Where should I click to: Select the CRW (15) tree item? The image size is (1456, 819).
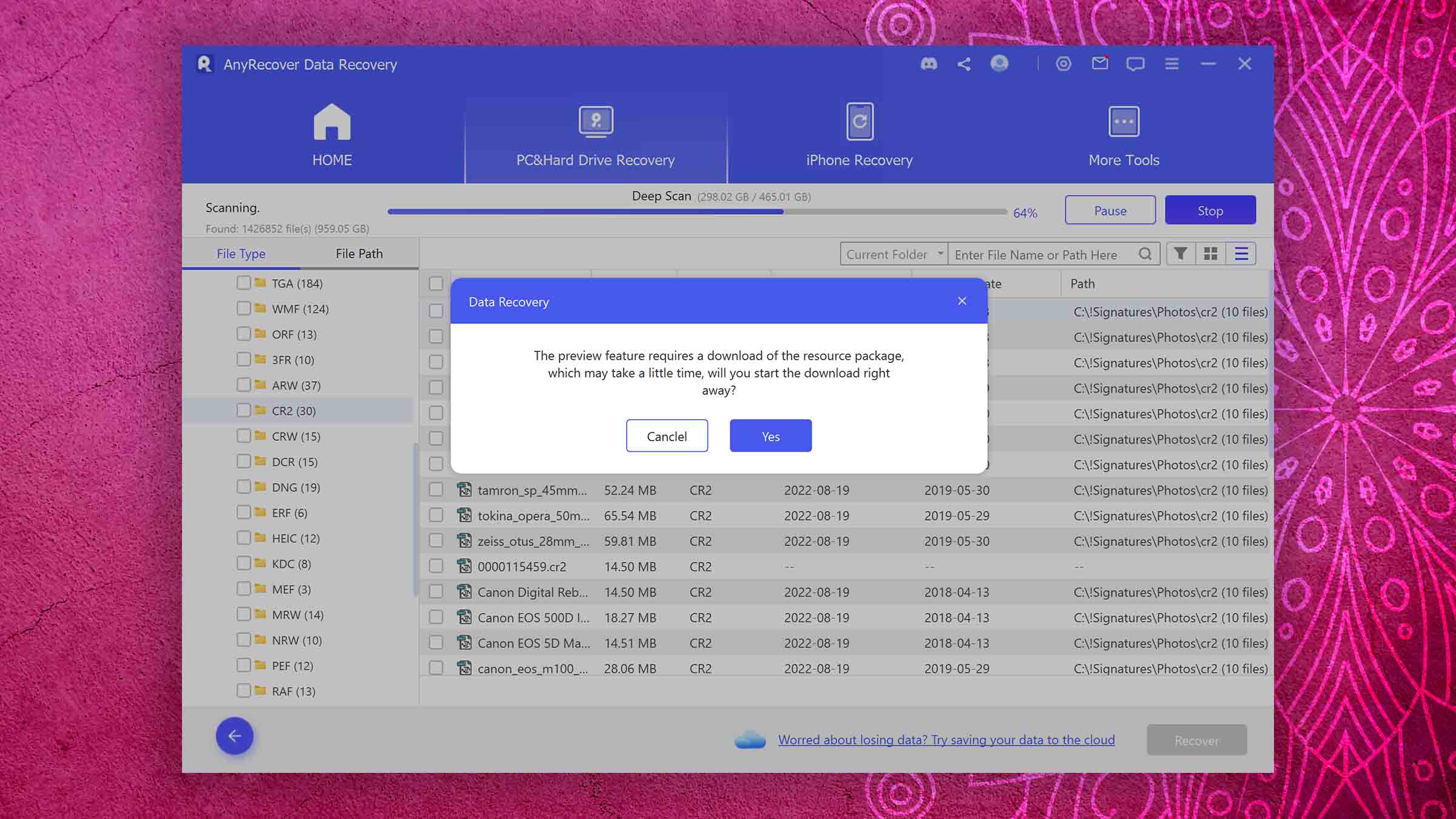pos(295,436)
